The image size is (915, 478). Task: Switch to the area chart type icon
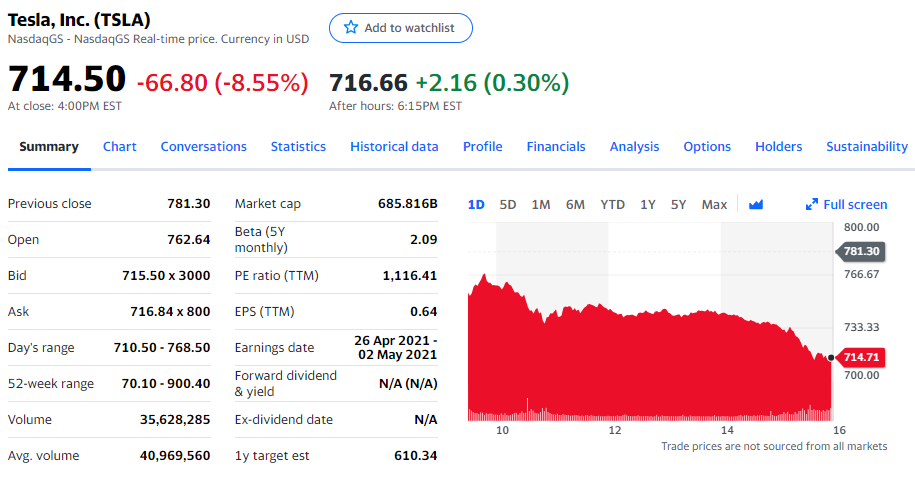tap(756, 204)
